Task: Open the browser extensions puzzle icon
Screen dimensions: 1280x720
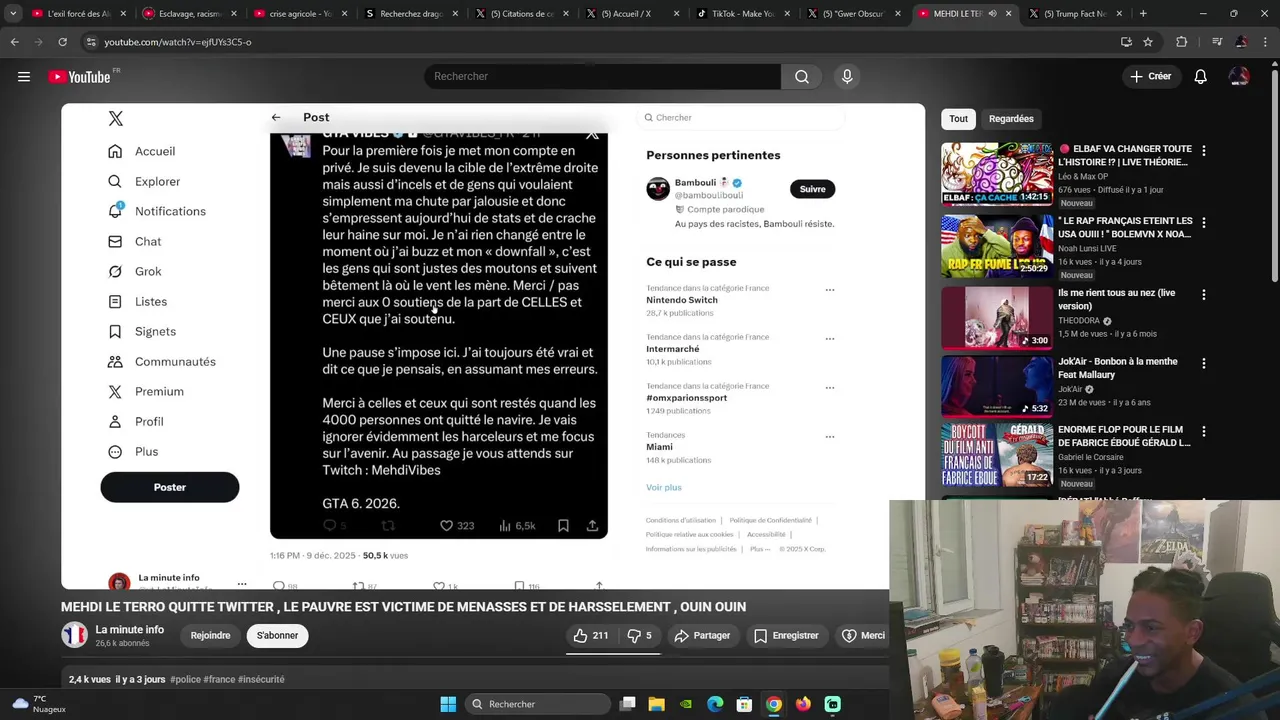Action: pyautogui.click(x=1182, y=42)
